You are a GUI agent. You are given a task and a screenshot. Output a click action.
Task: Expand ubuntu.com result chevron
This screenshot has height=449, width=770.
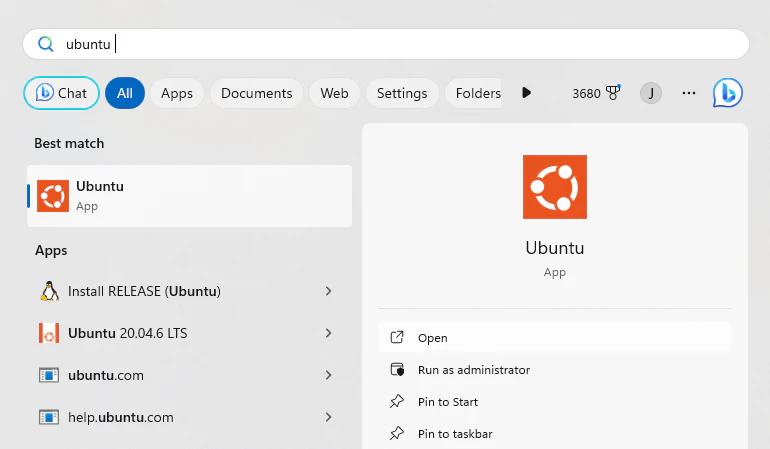(329, 375)
